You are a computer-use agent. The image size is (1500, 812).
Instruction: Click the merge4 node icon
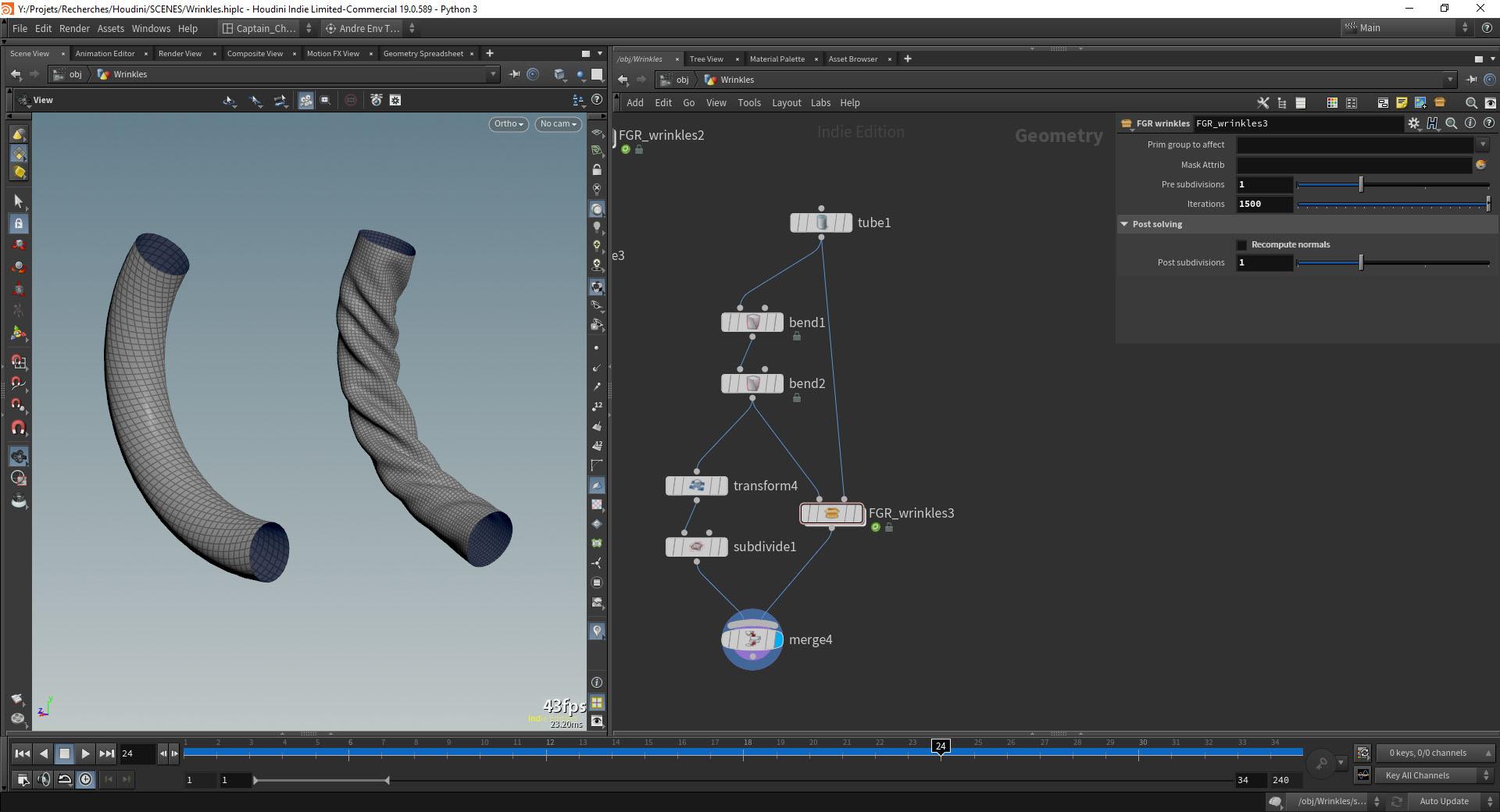[x=752, y=640]
